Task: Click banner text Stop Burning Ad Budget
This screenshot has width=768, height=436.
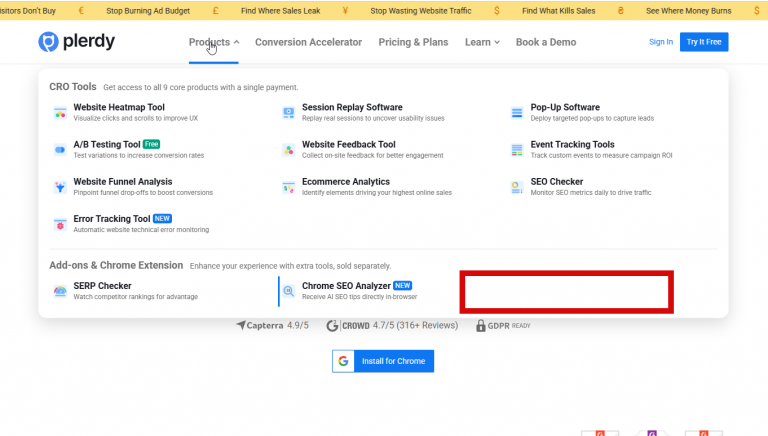Action: click(x=148, y=11)
